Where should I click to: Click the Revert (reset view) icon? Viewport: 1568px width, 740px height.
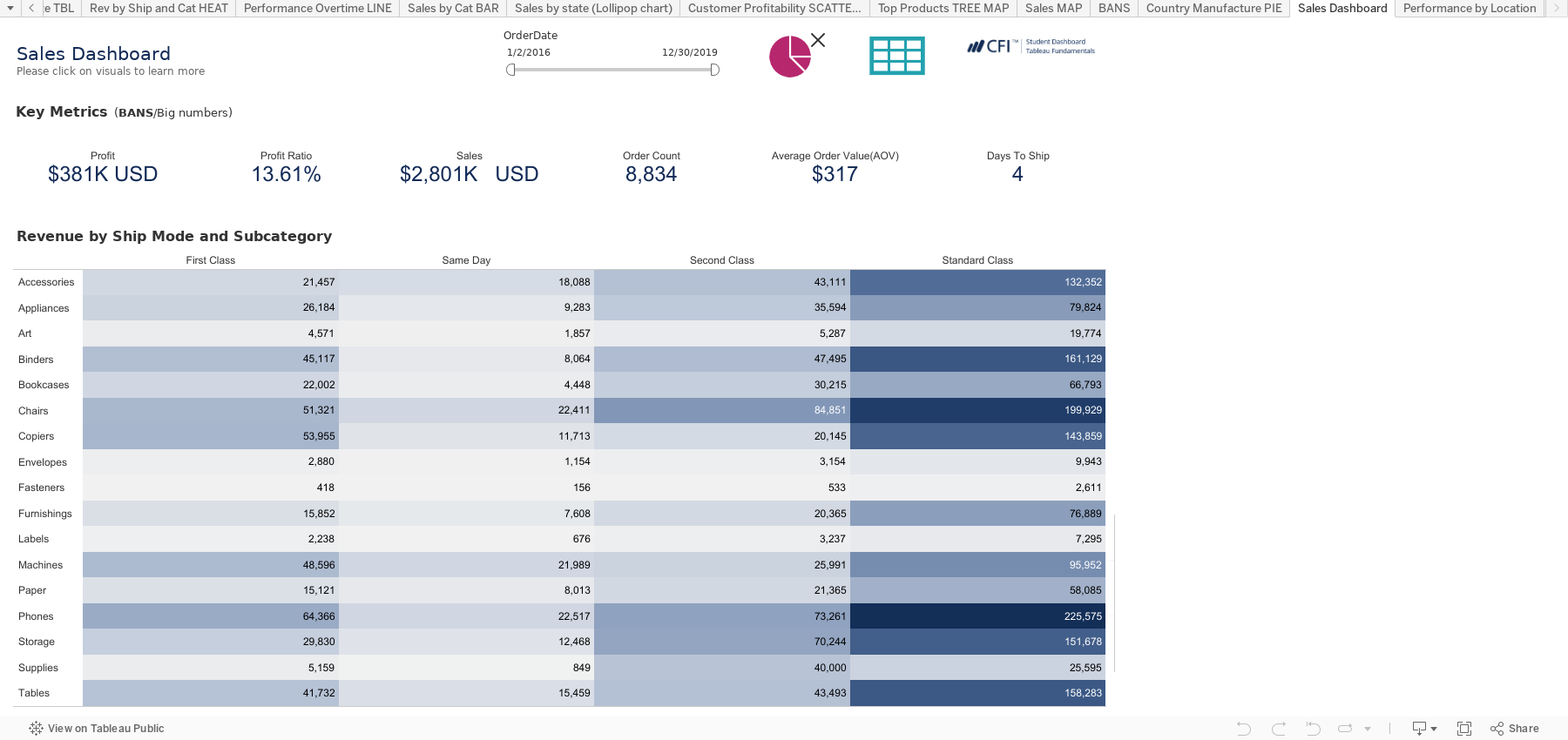(1313, 729)
